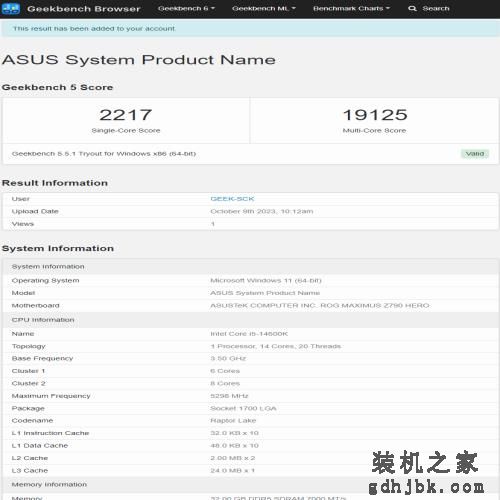Click the Multi-Core Score label
Viewport: 500px width, 500px height.
(374, 131)
